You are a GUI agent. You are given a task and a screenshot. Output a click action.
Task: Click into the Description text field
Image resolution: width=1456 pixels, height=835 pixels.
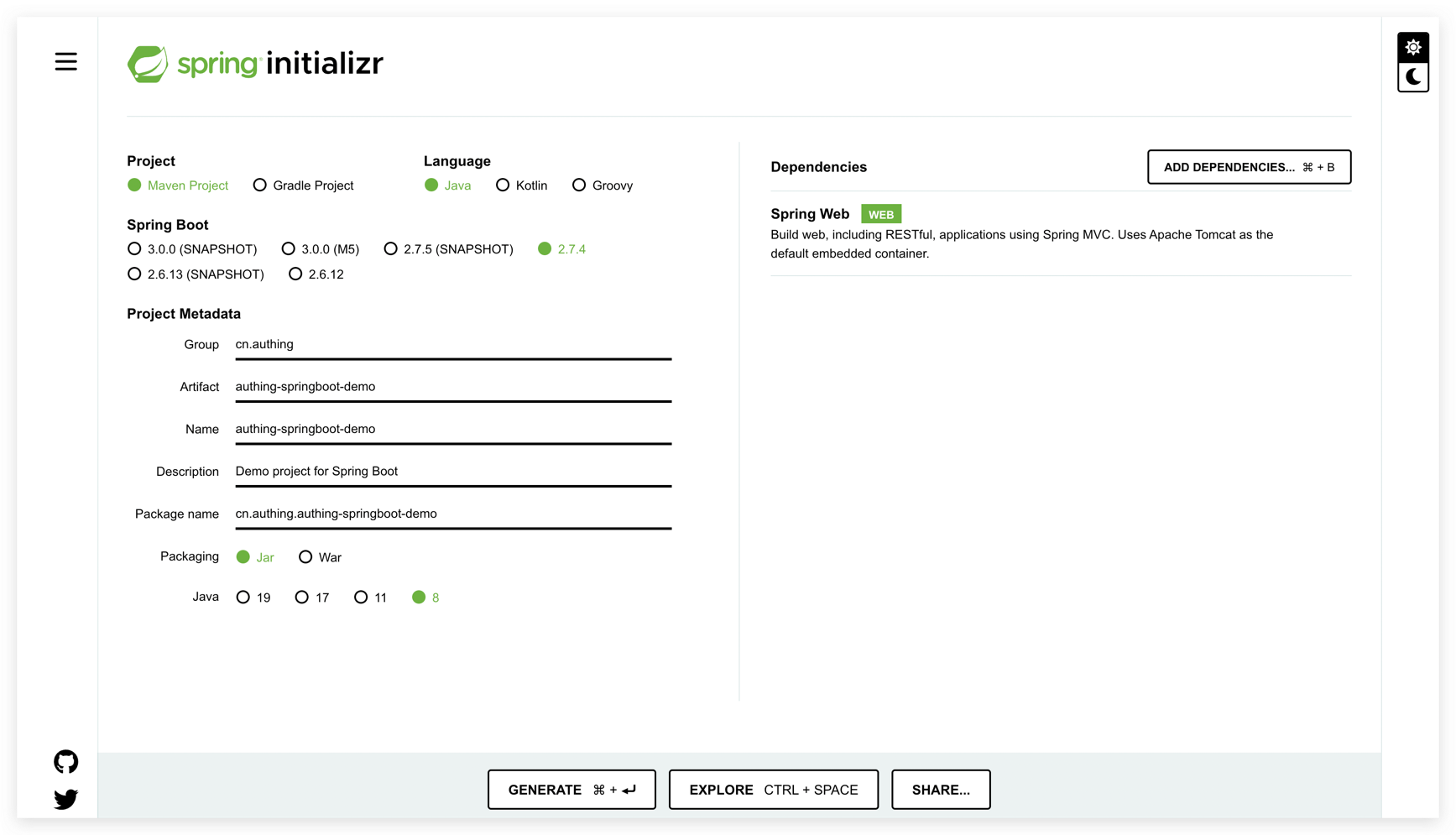[452, 472]
